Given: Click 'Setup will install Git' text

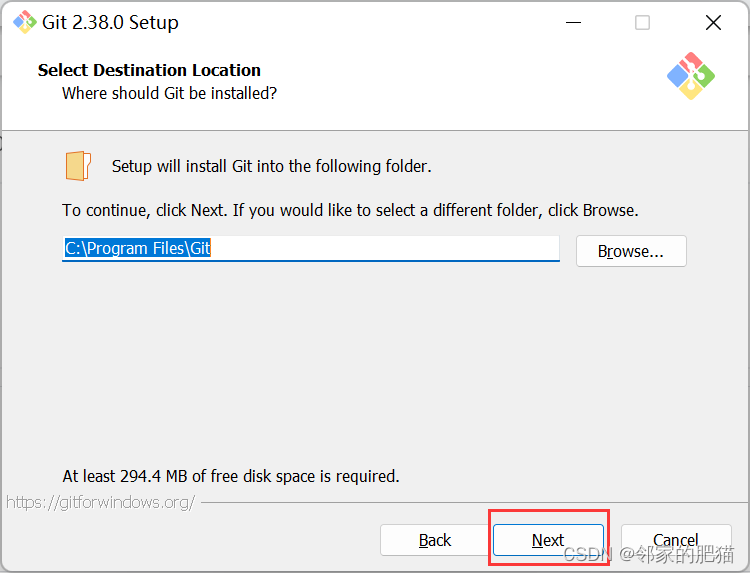Looking at the screenshot, I should [272, 166].
